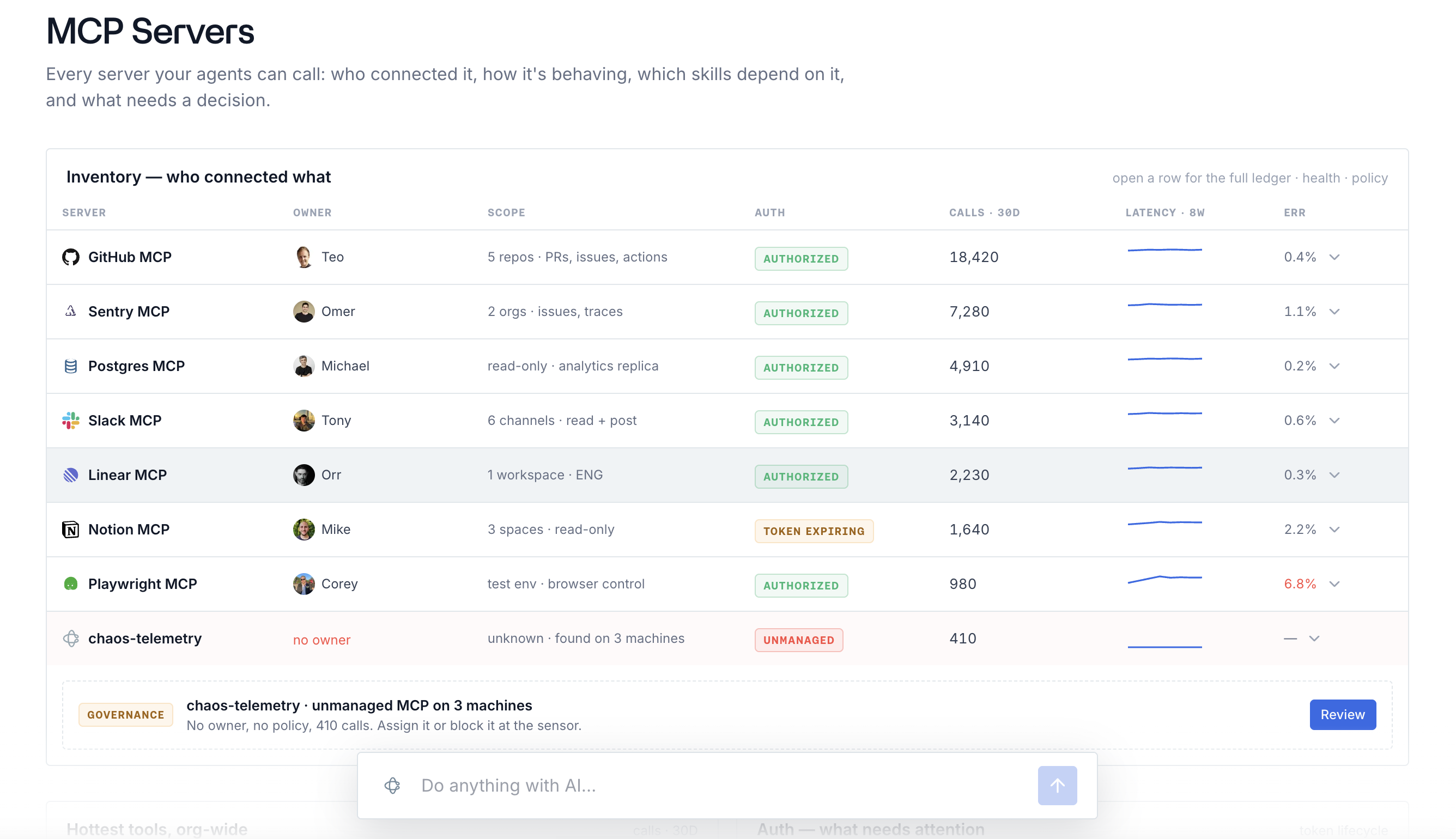Screen dimensions: 1456x839
Task: Expand the Slack MCP row chevron
Action: click(1334, 421)
